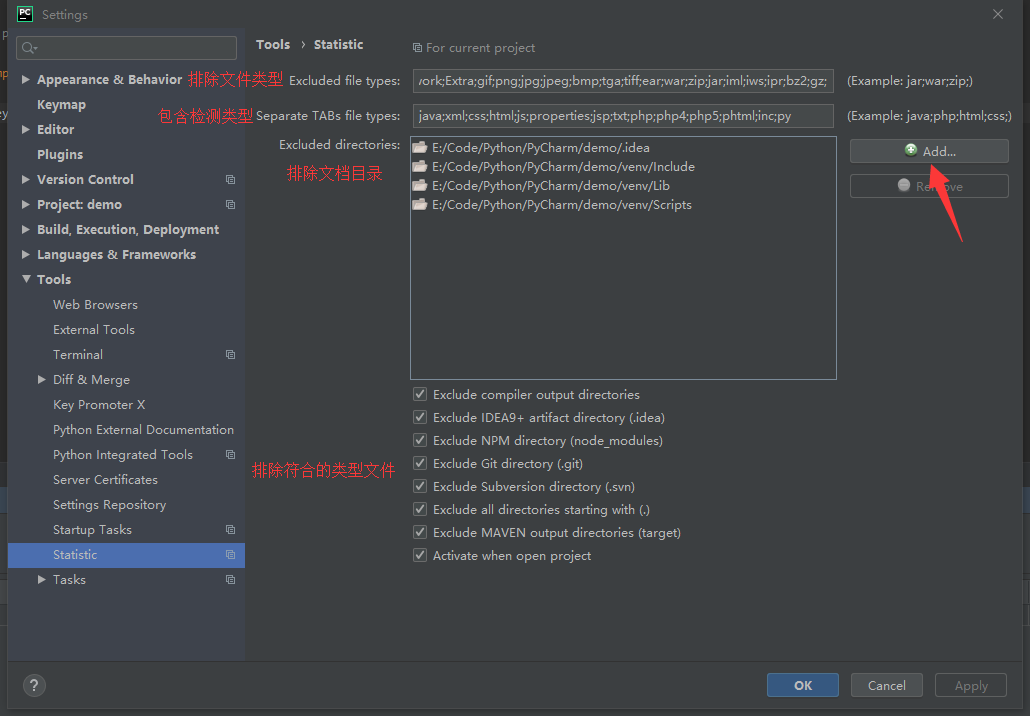Click the folder icon beside demo/.idea directory entry
This screenshot has width=1030, height=716.
421,147
